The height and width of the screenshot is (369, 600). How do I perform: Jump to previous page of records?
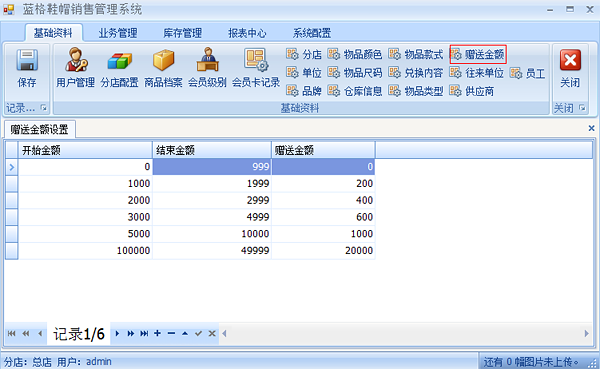(x=26, y=333)
